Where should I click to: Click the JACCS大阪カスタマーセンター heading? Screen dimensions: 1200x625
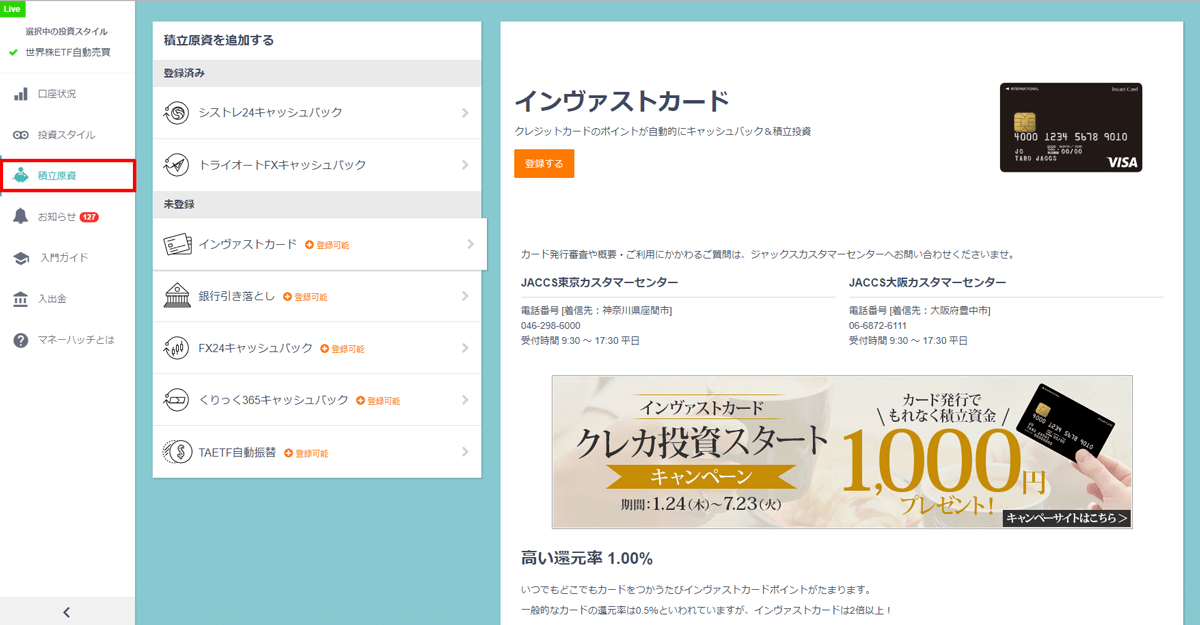tap(927, 283)
